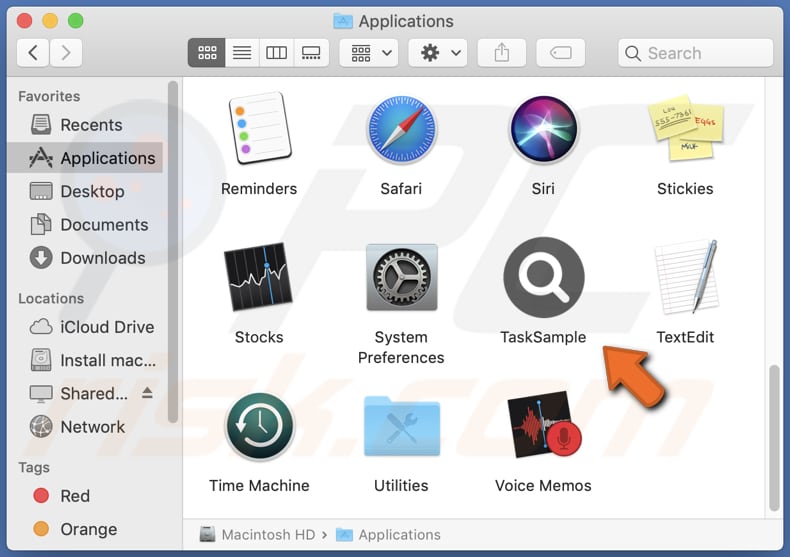The height and width of the screenshot is (557, 790).
Task: Select the Red tag
Action: [85, 496]
